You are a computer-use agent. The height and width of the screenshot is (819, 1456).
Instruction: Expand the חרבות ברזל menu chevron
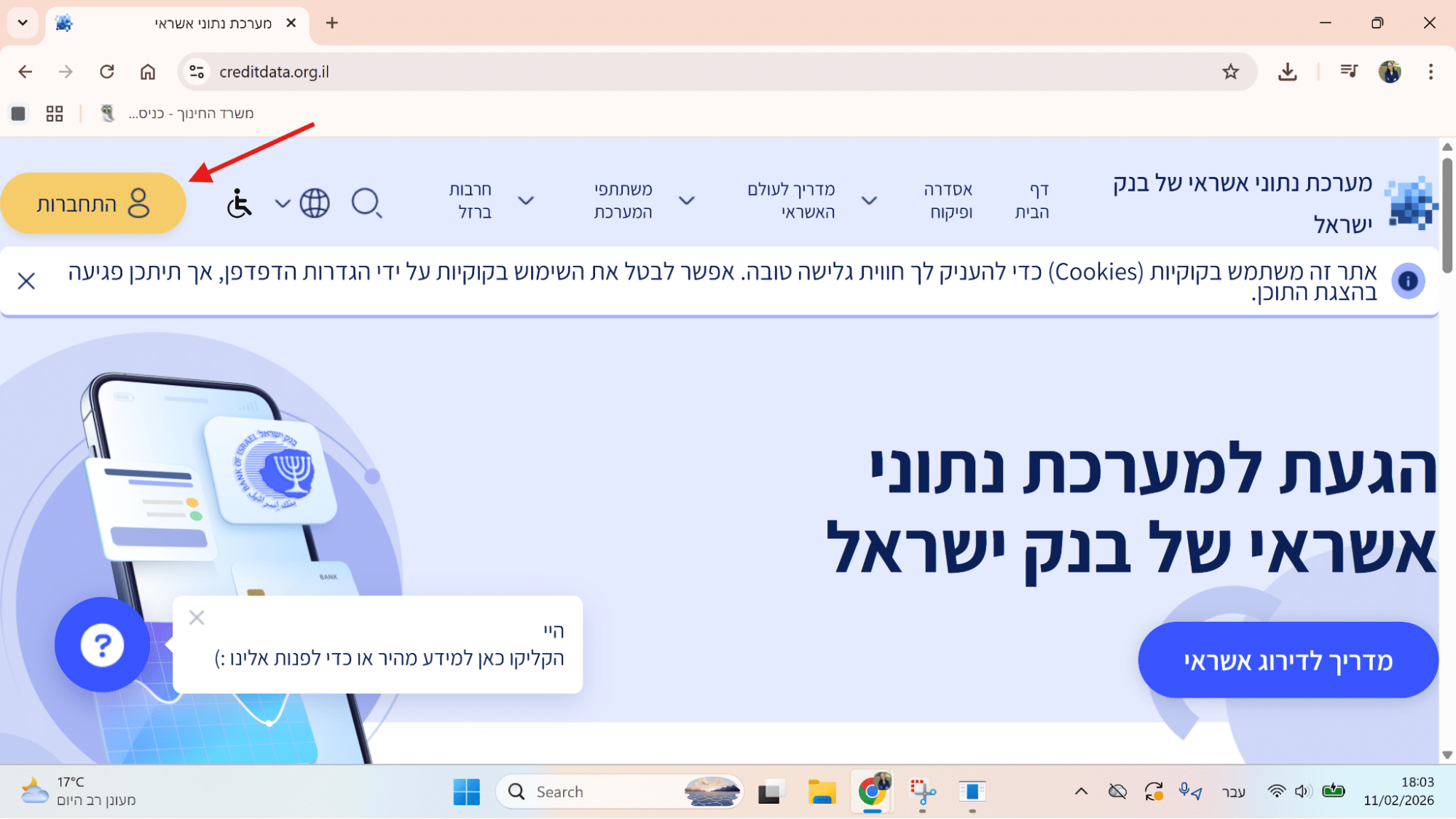point(526,200)
